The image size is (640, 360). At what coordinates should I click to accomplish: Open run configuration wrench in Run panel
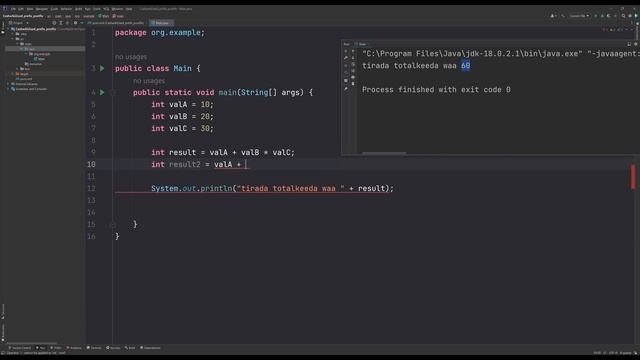pos(346,58)
